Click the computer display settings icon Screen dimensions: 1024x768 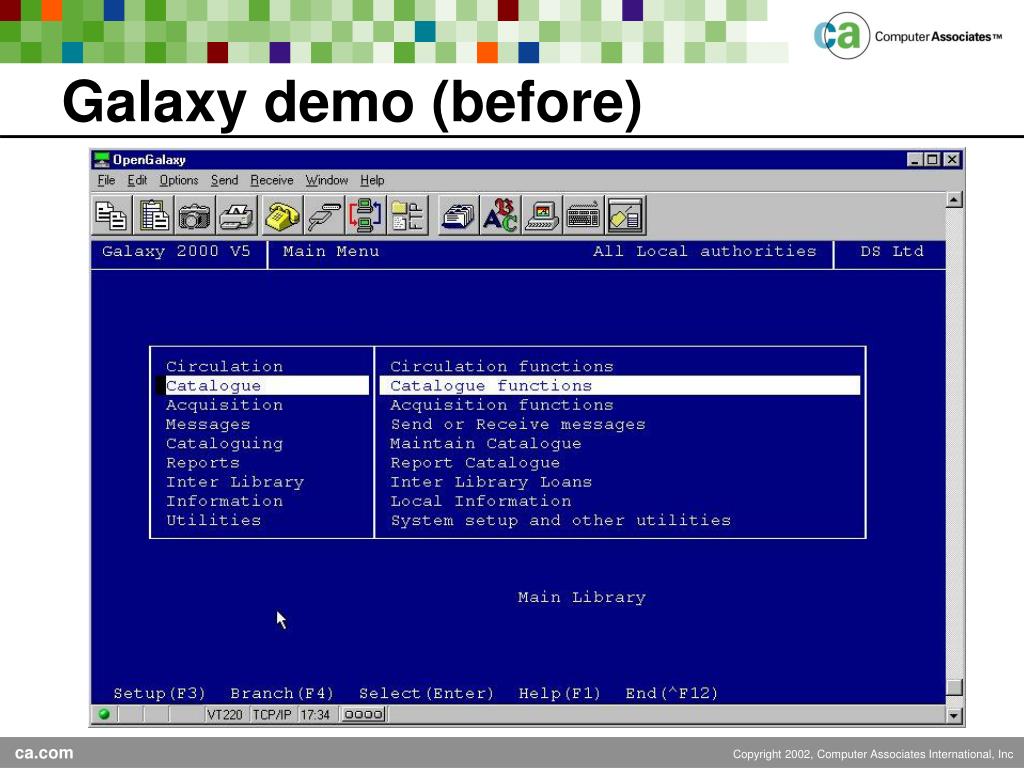(541, 216)
